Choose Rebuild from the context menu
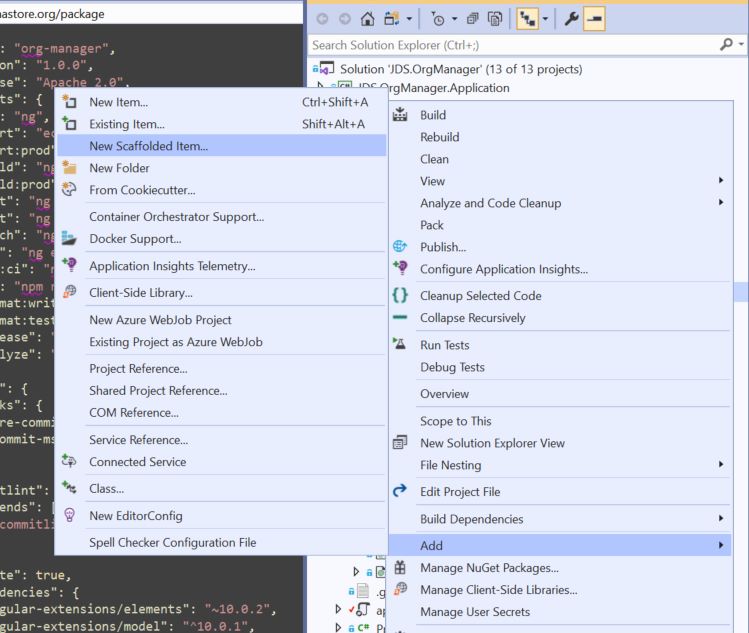 click(x=560, y=137)
